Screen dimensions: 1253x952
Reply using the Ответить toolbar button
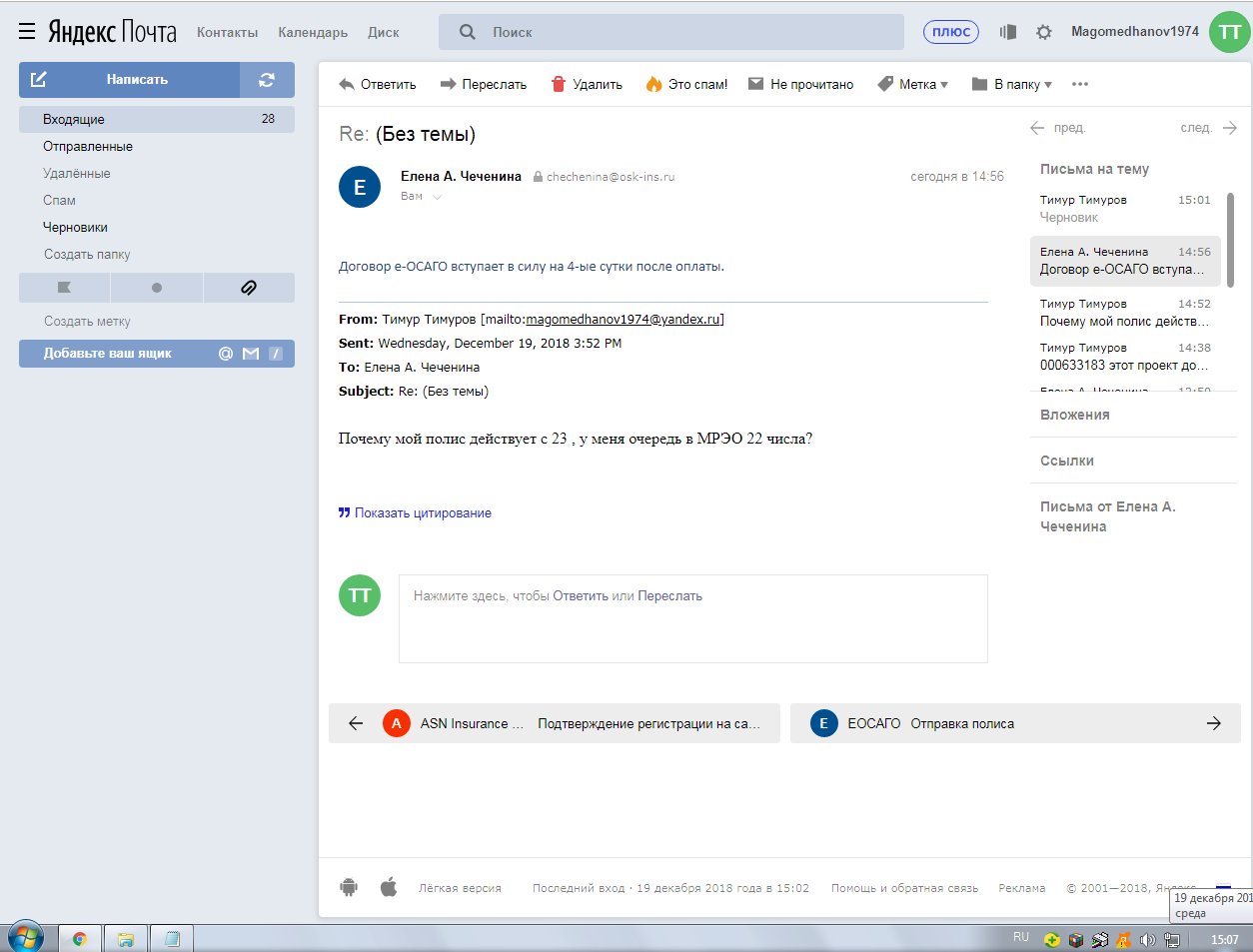pyautogui.click(x=378, y=84)
